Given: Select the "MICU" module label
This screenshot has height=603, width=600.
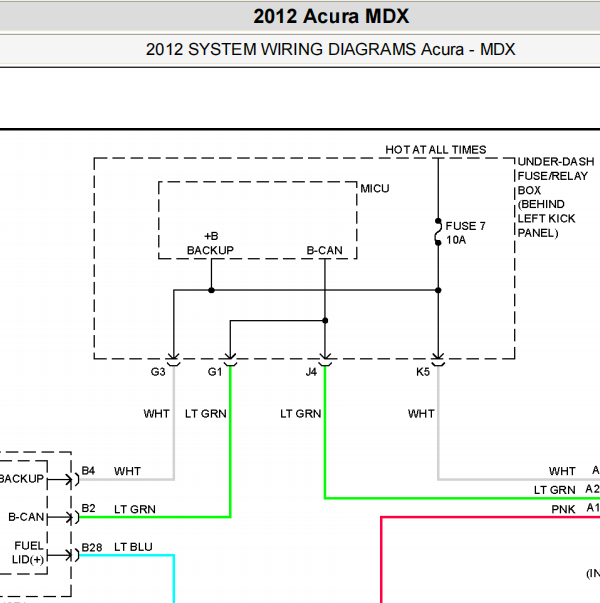Looking at the screenshot, I should [375, 188].
